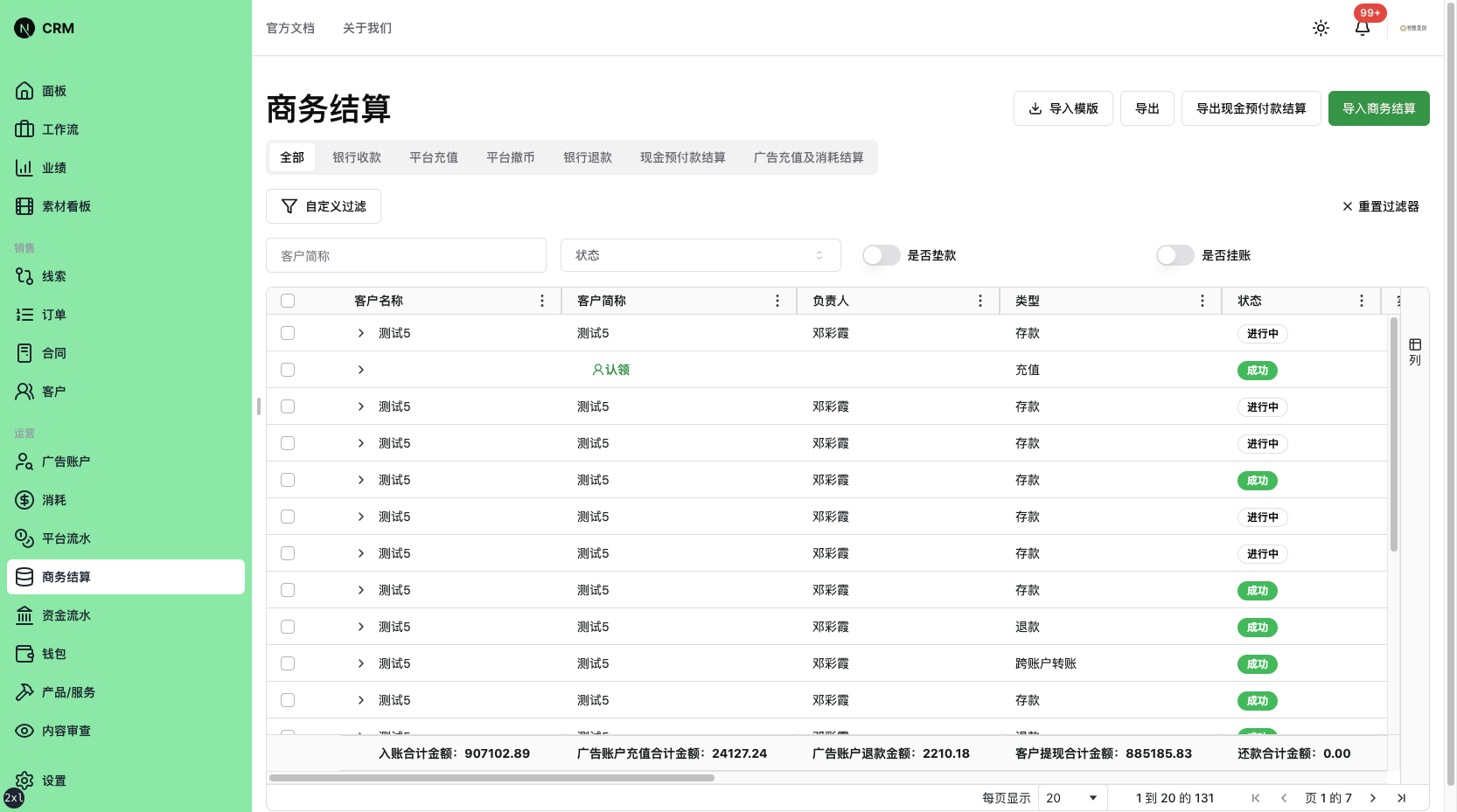Open the notification bell with 99+ badge

[x=1362, y=29]
